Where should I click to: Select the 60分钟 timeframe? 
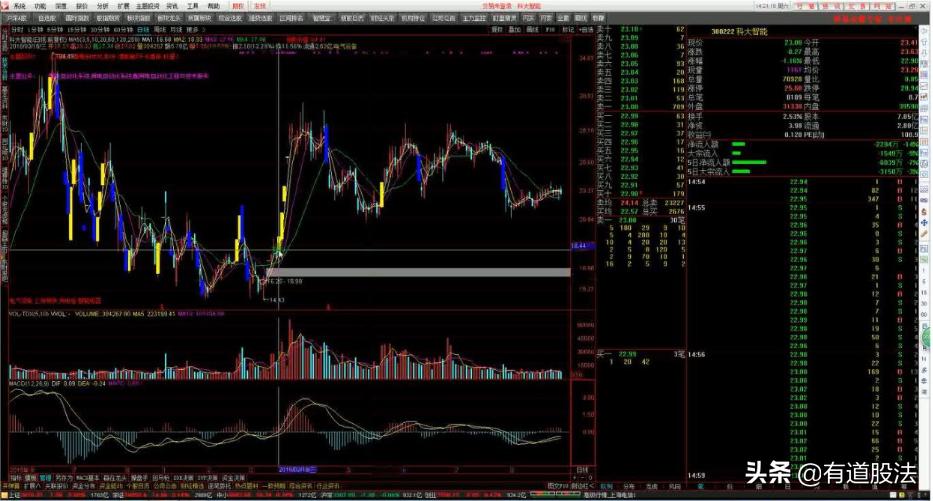pos(122,29)
